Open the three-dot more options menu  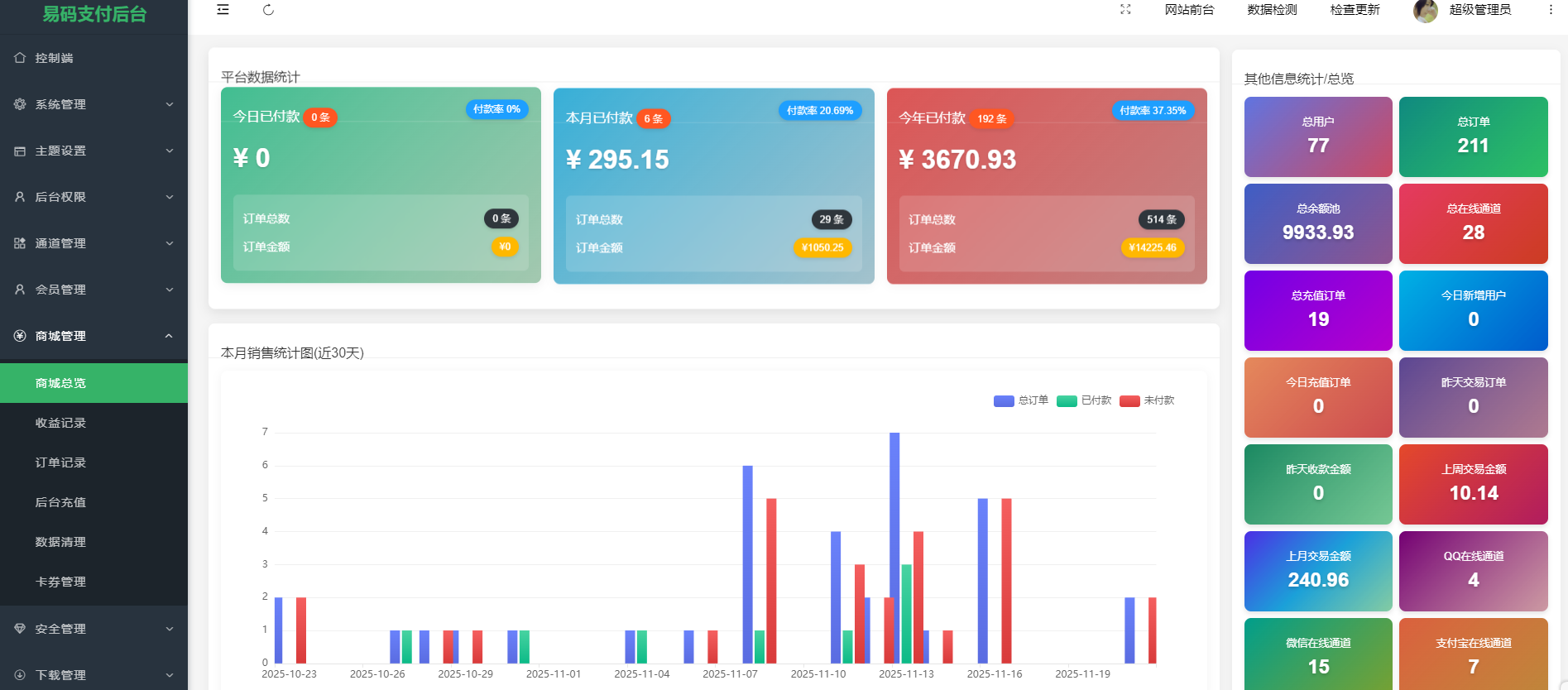tap(1551, 10)
